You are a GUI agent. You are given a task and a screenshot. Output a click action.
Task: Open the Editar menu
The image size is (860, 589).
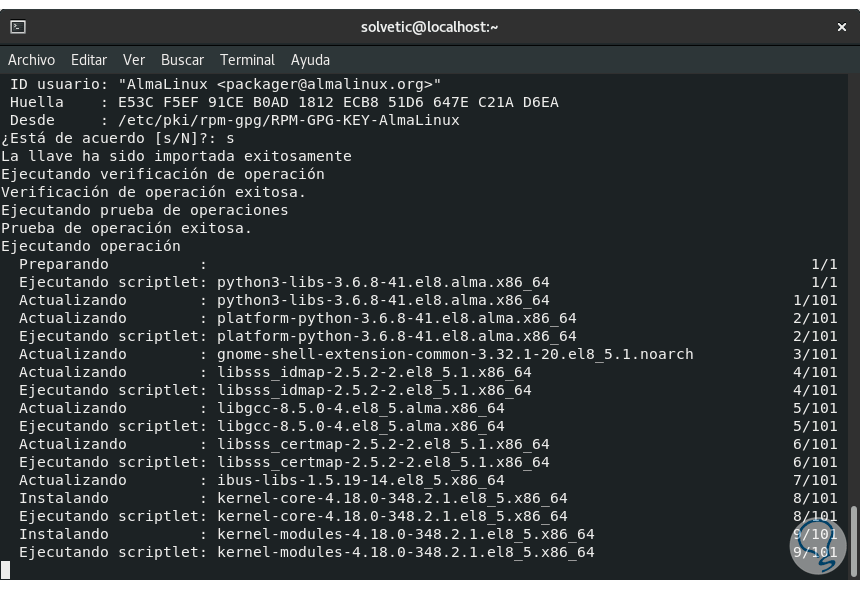point(89,60)
